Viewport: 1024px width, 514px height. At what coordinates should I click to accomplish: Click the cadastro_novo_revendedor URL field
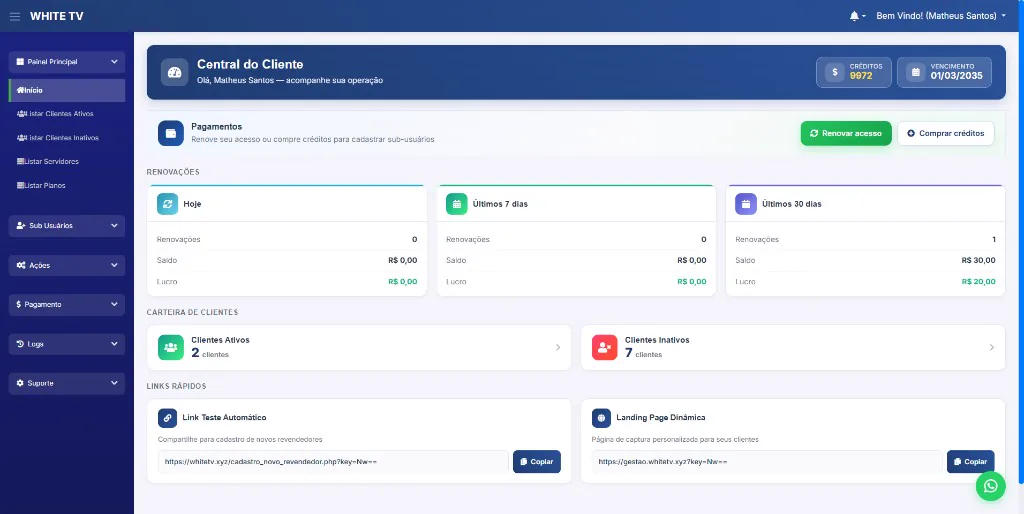coord(333,462)
